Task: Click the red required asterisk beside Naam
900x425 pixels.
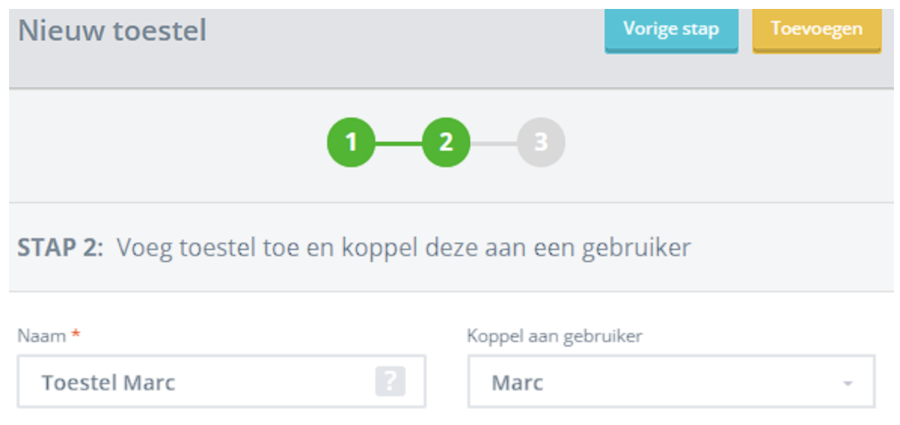Action: coord(73,335)
